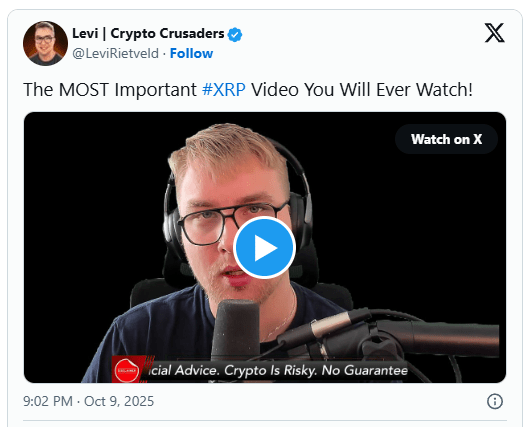Click the Watch on X button
Viewport: 532px width, 427px height.
(x=446, y=139)
